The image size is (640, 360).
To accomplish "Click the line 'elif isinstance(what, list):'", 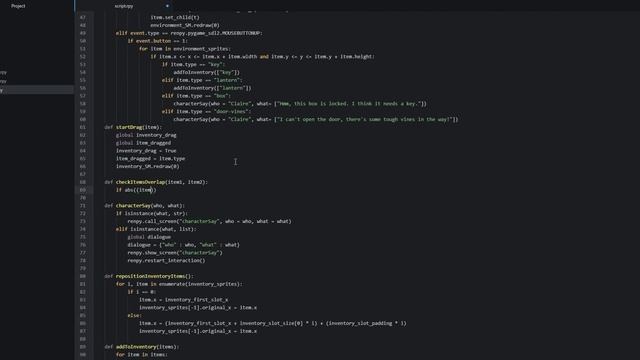I will (156, 229).
